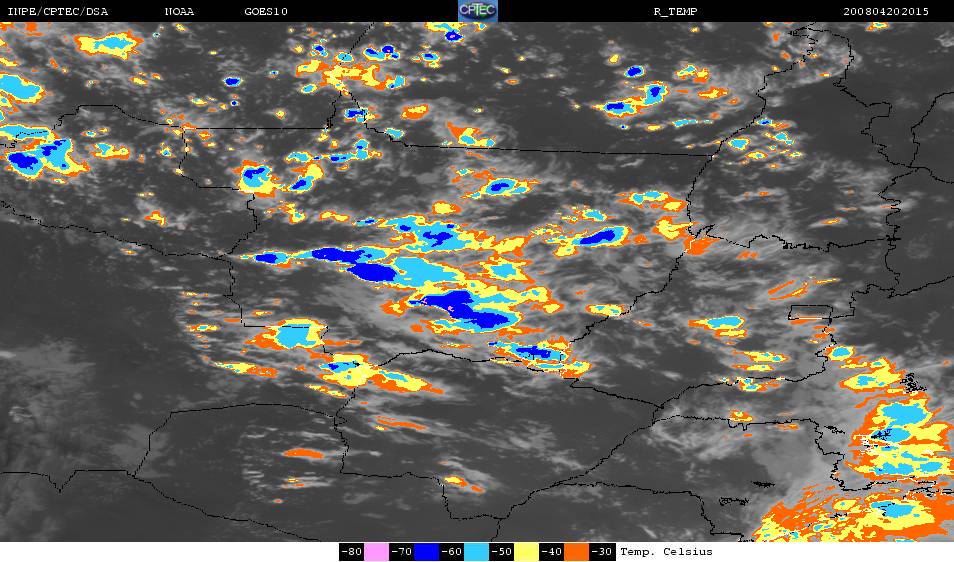The image size is (954, 562).
Task: Select the Temp. Celsius legend caption
Action: click(666, 552)
